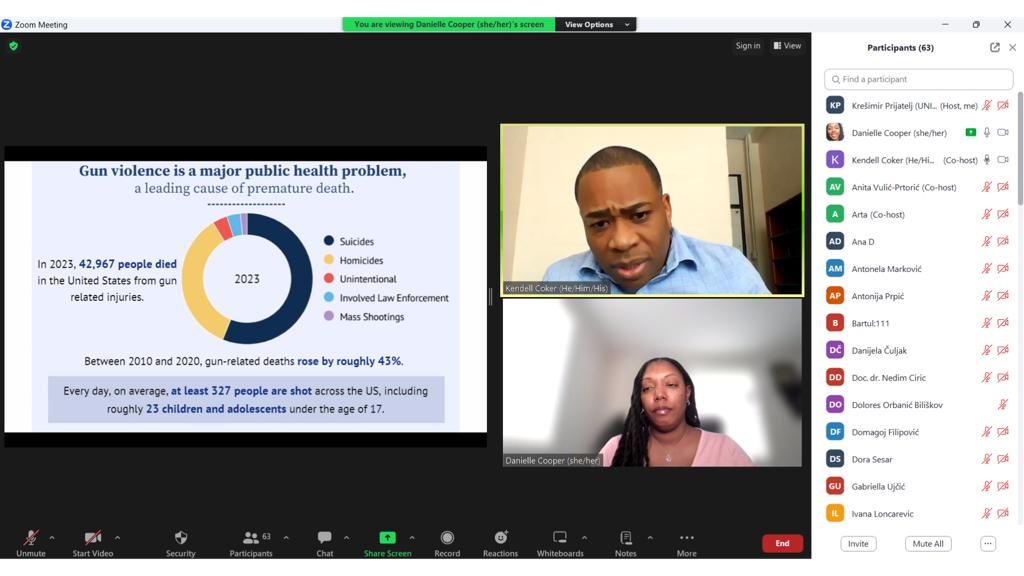1024x576 pixels.
Task: Click the participants list scrollbar
Action: click(x=1020, y=150)
